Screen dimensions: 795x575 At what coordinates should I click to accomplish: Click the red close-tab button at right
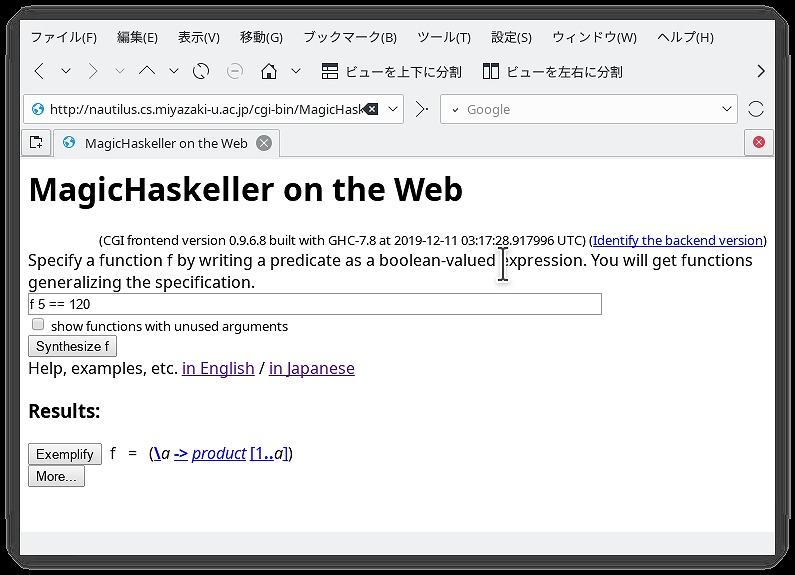click(758, 143)
